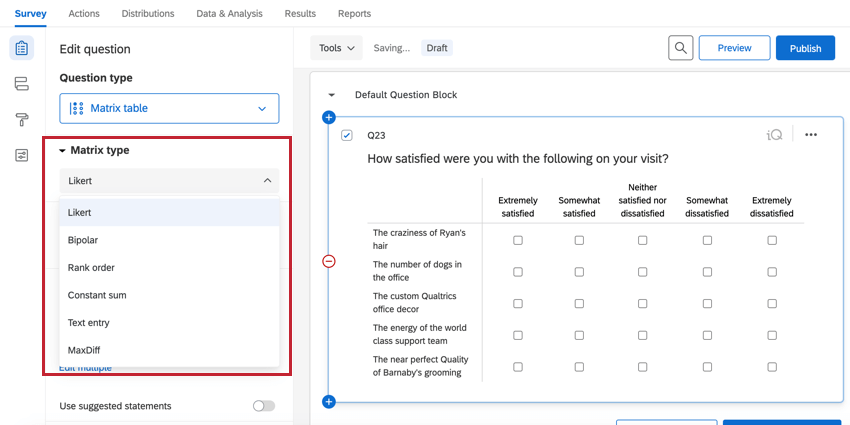
Task: Click the Preview button
Action: tap(734, 48)
